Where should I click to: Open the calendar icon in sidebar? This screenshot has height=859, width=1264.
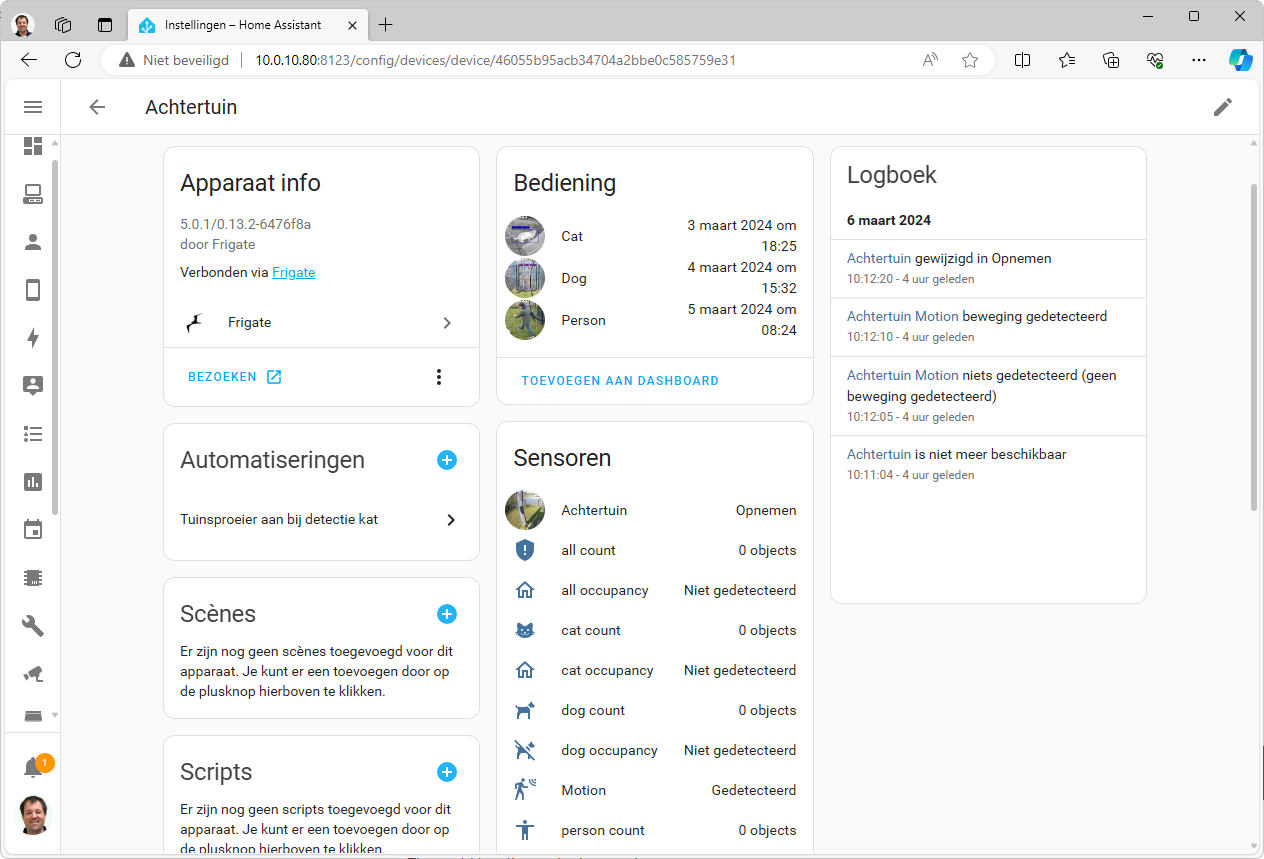[33, 529]
